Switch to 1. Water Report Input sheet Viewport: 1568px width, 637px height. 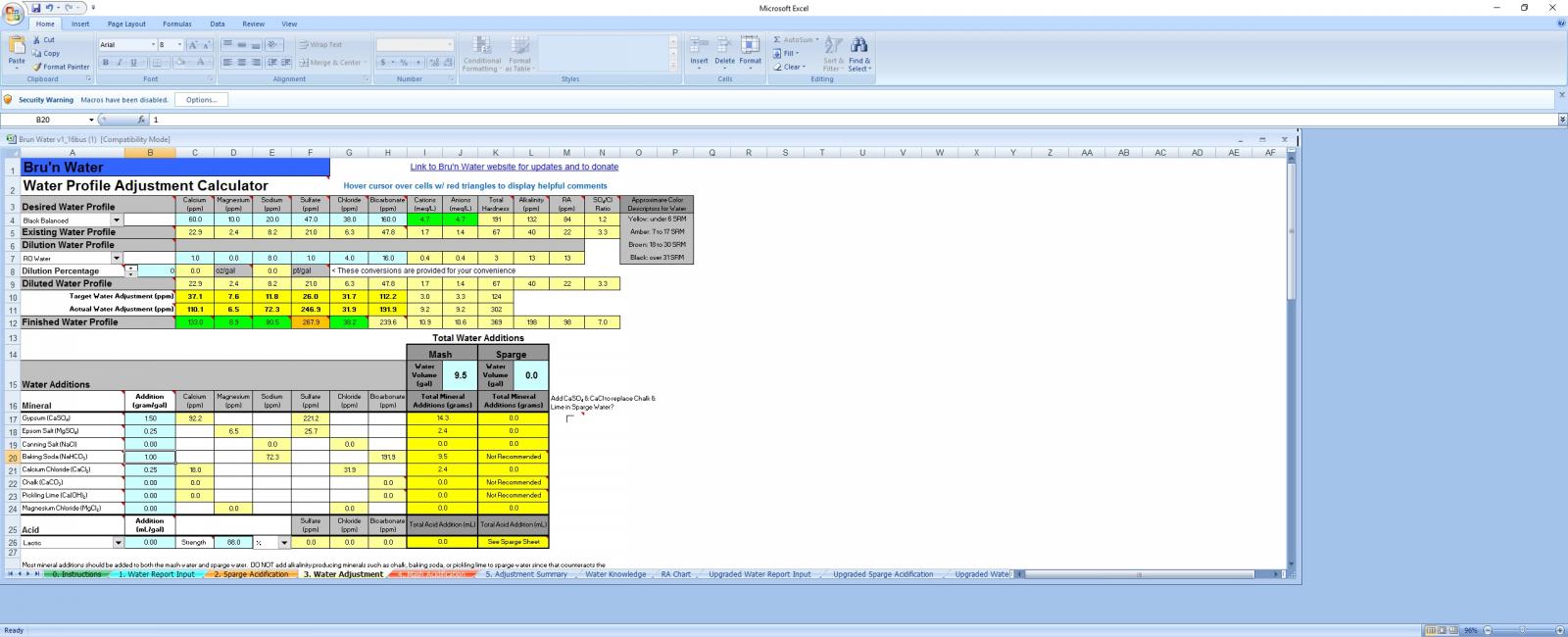click(157, 574)
